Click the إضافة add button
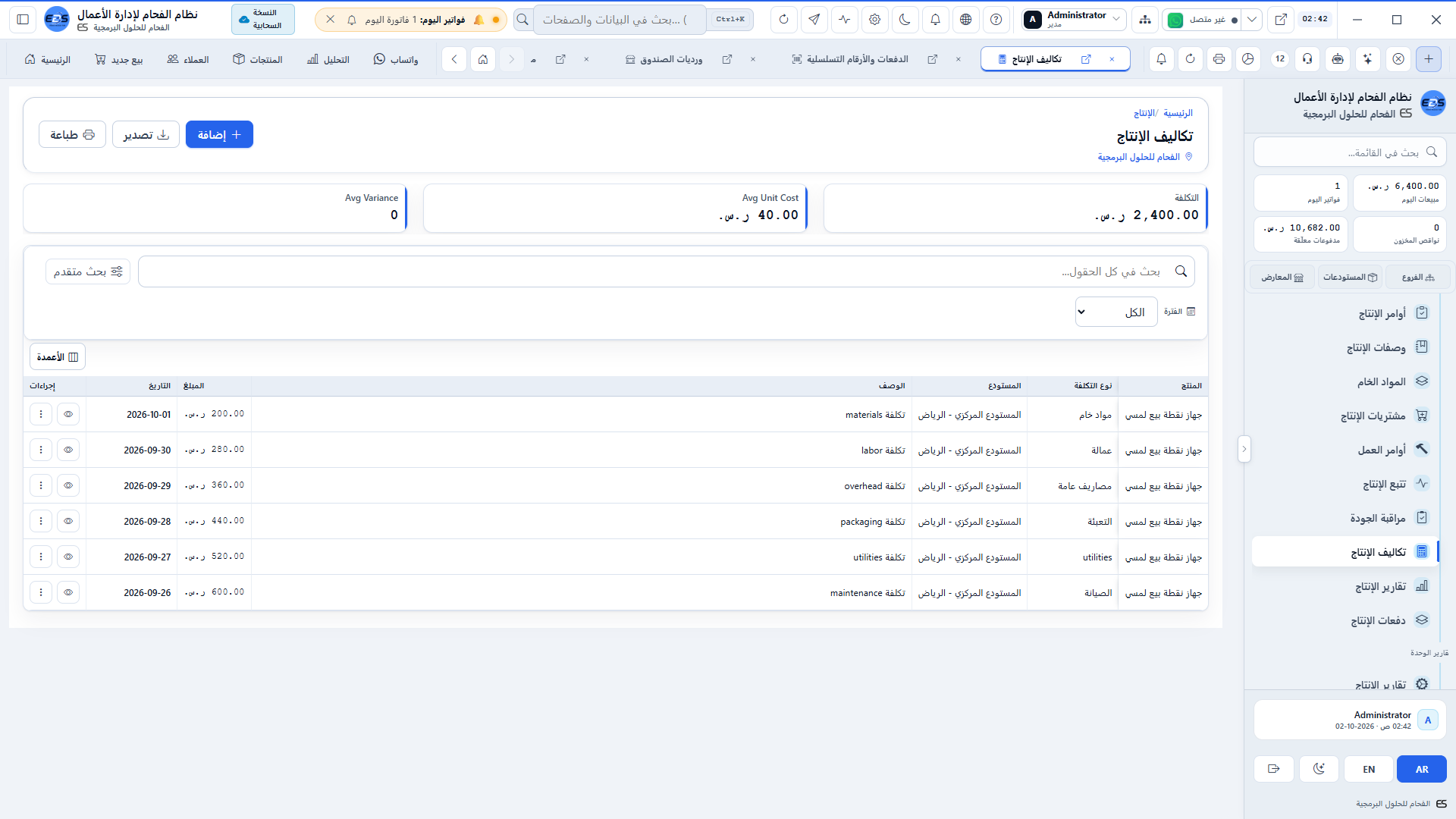1456x819 pixels. click(x=219, y=135)
